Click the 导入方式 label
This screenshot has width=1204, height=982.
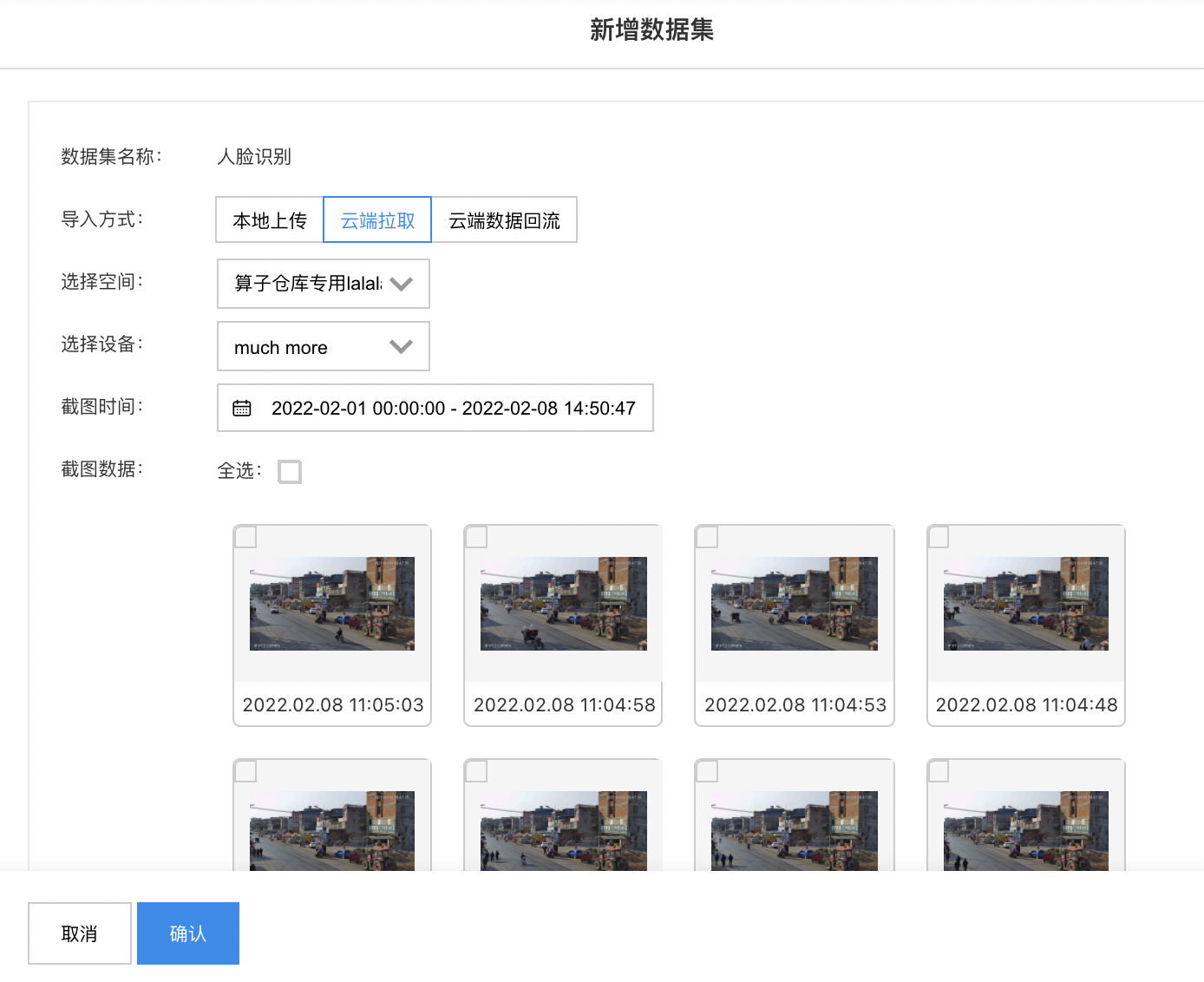click(x=101, y=219)
